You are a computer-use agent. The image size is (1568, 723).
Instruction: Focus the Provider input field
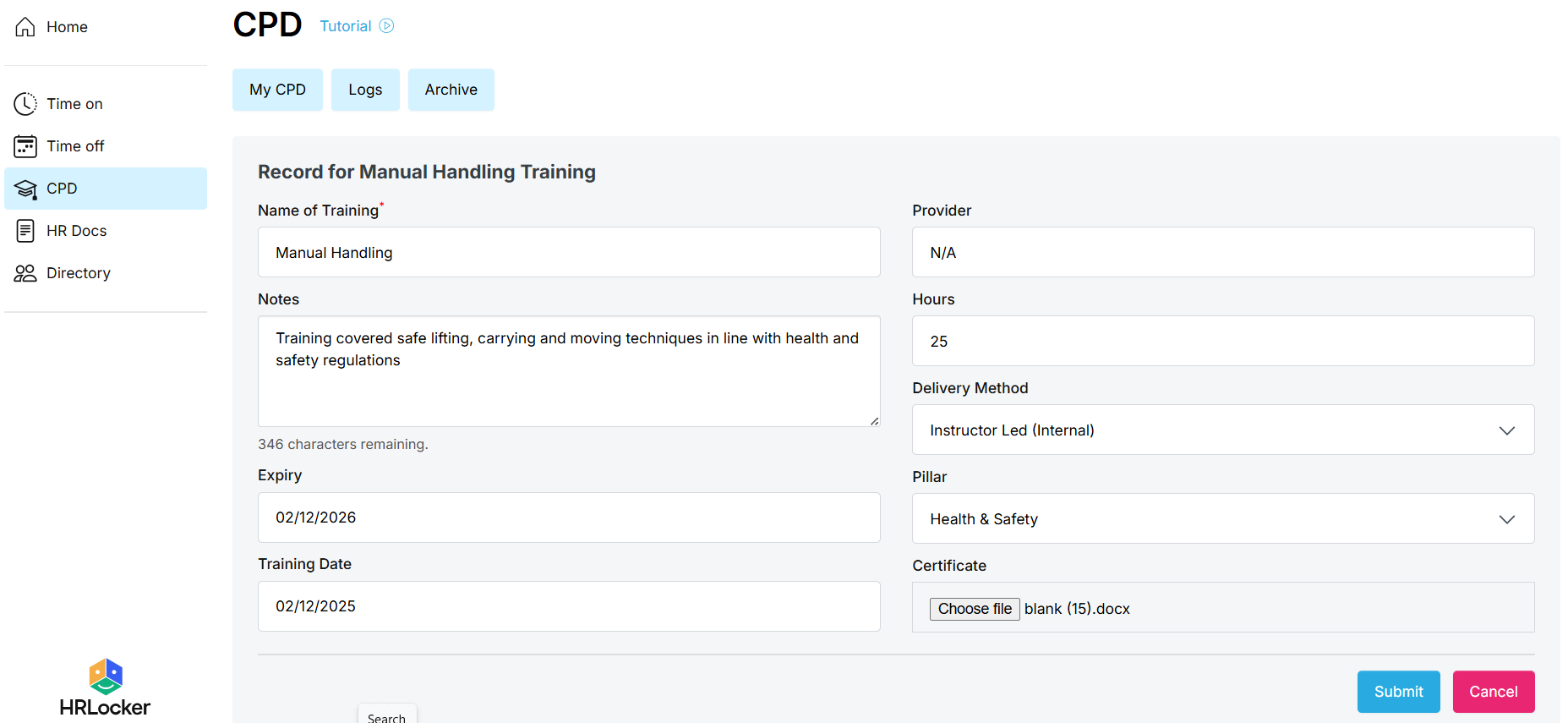[1223, 252]
